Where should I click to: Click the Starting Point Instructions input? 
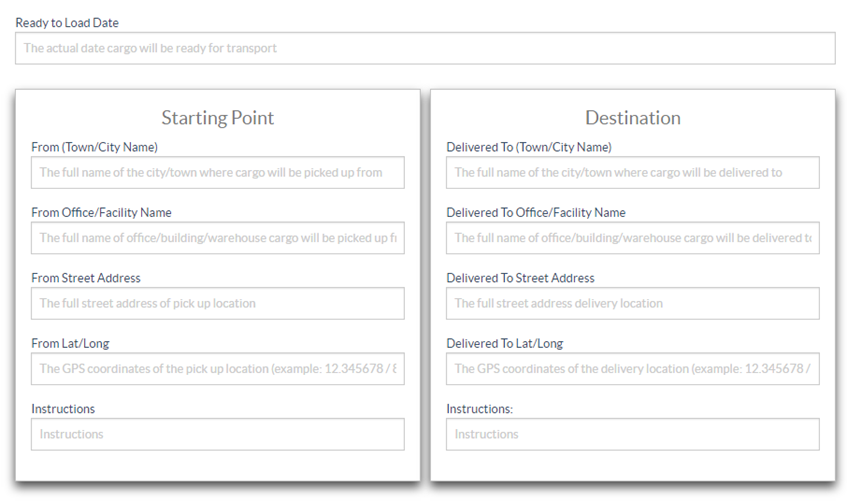[x=218, y=434]
